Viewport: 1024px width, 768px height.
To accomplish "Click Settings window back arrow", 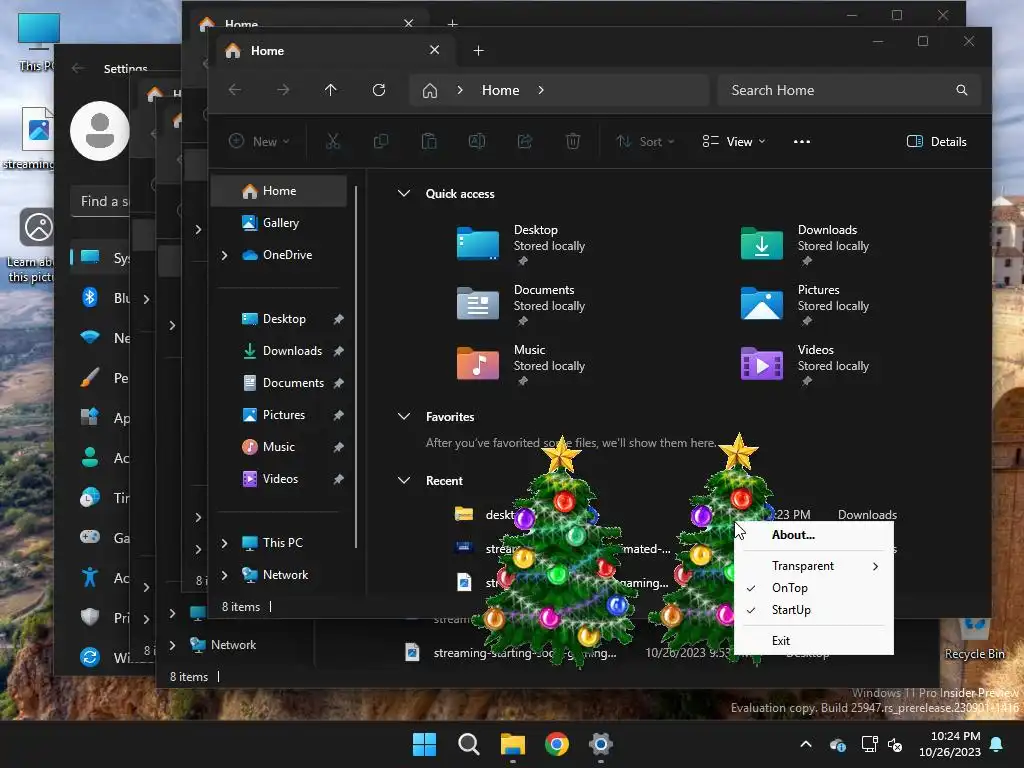I will [x=78, y=68].
